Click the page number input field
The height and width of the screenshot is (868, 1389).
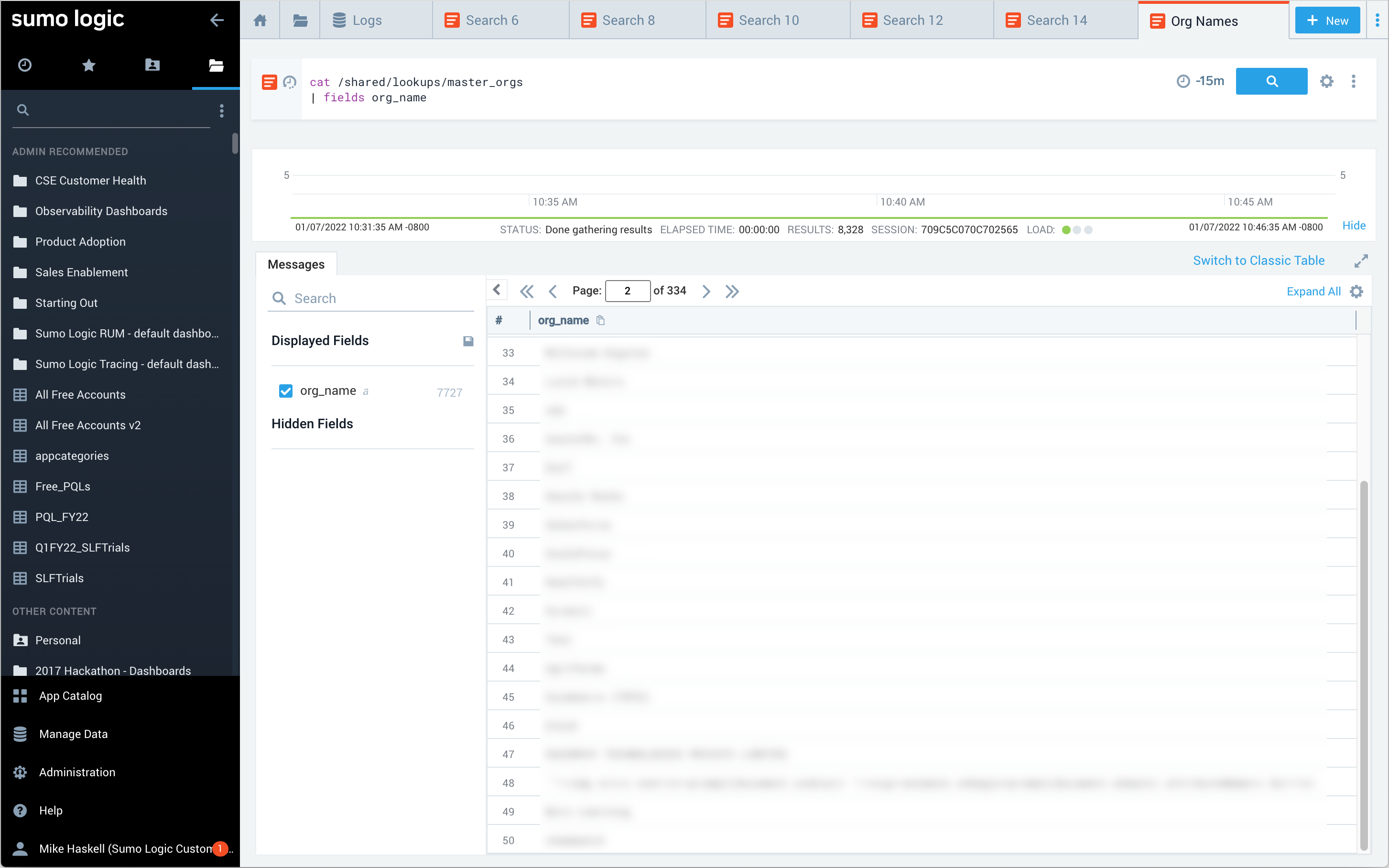coord(628,291)
